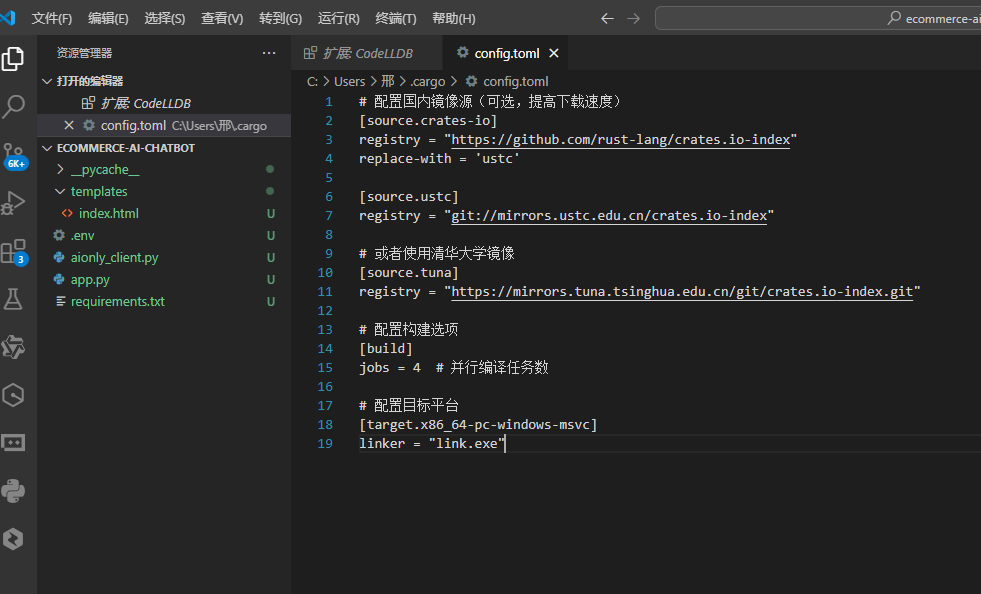Open the 终端(T) menu
This screenshot has height=594, width=981.
coord(395,19)
